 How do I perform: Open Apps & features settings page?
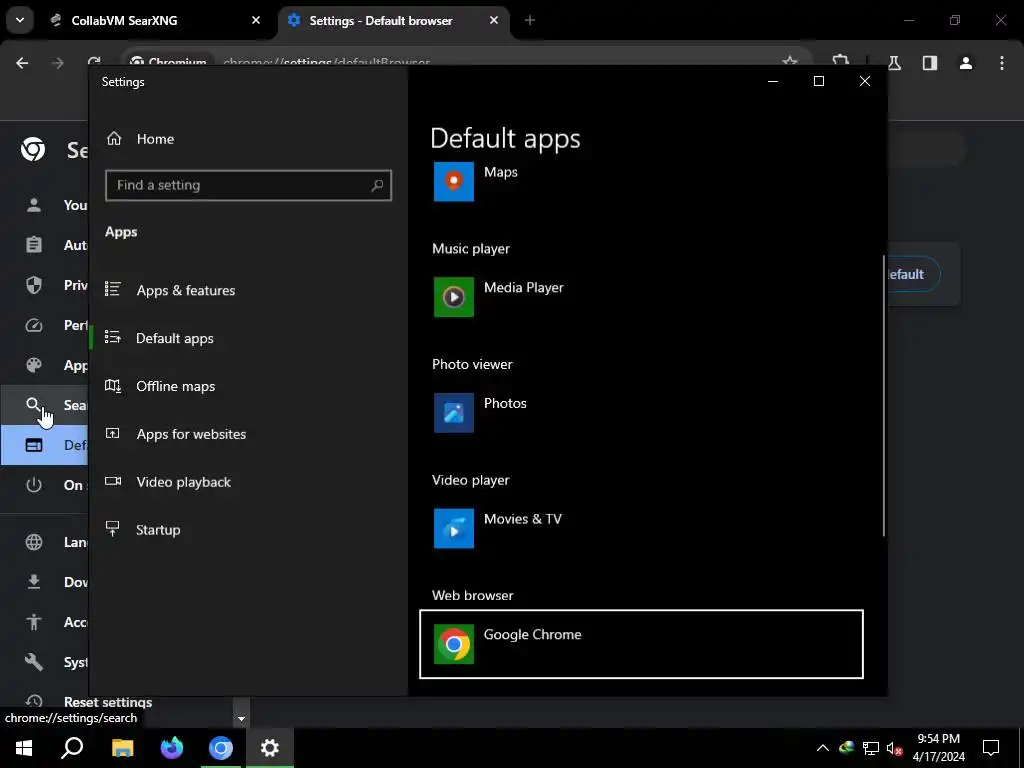[x=171, y=291]
